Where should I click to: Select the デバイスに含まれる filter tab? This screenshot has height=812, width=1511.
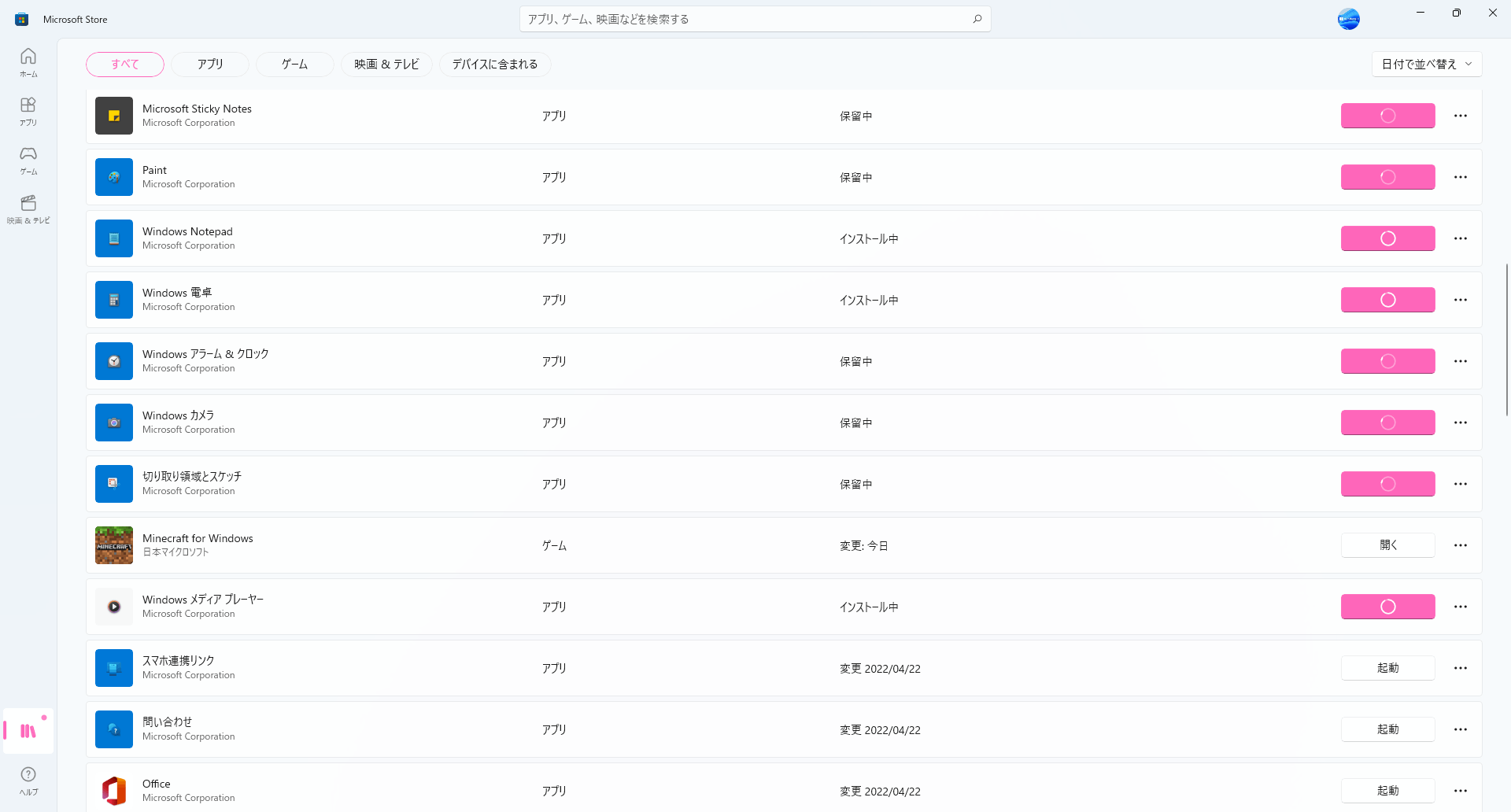(x=495, y=65)
